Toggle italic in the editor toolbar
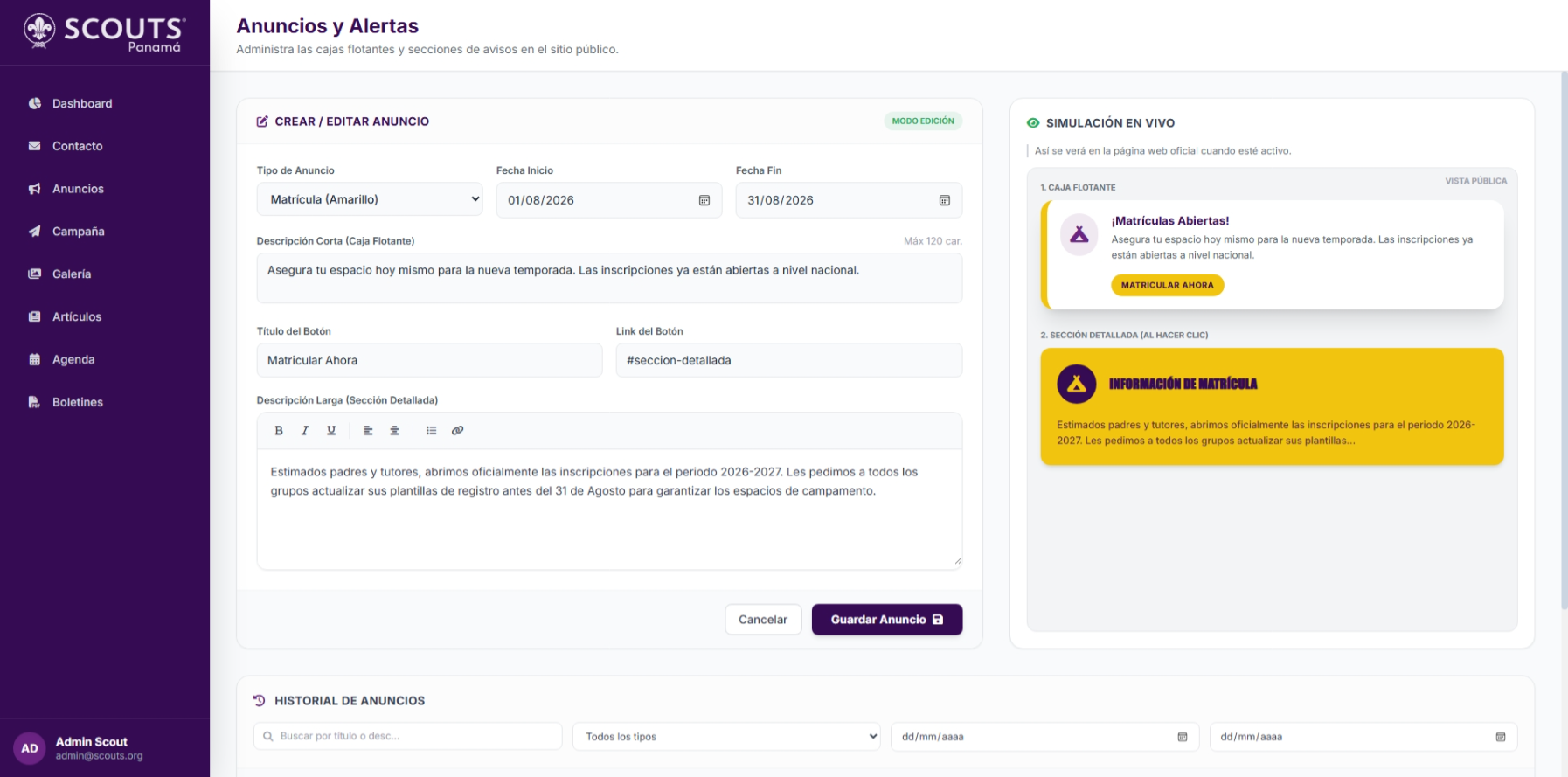Screen dimensions: 1568x777 pyautogui.click(x=305, y=430)
